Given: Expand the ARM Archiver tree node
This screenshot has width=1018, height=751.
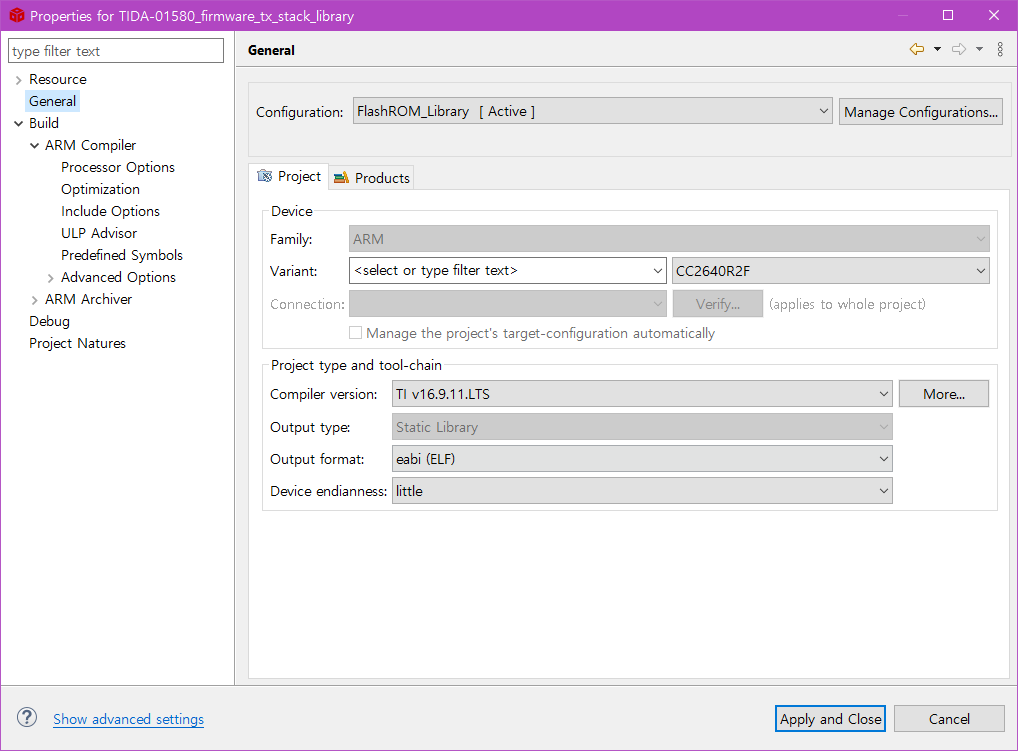Looking at the screenshot, I should pyautogui.click(x=34, y=300).
